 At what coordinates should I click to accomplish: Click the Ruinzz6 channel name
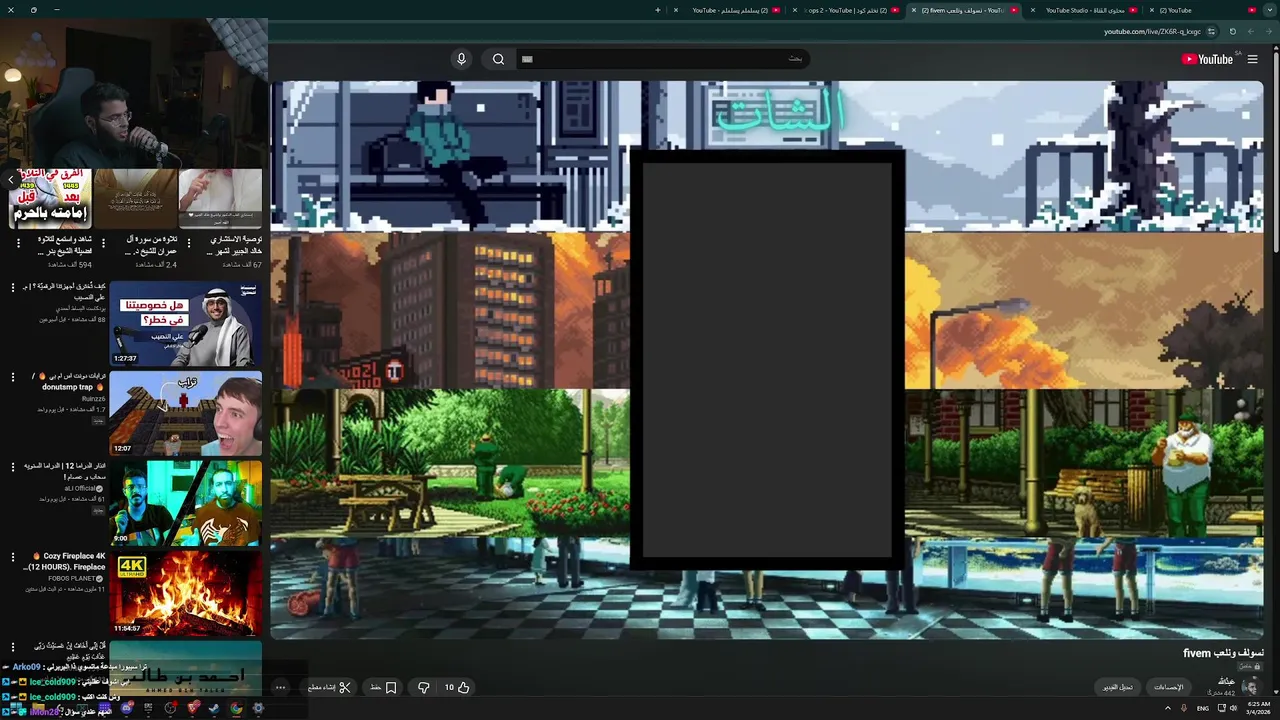(93, 399)
